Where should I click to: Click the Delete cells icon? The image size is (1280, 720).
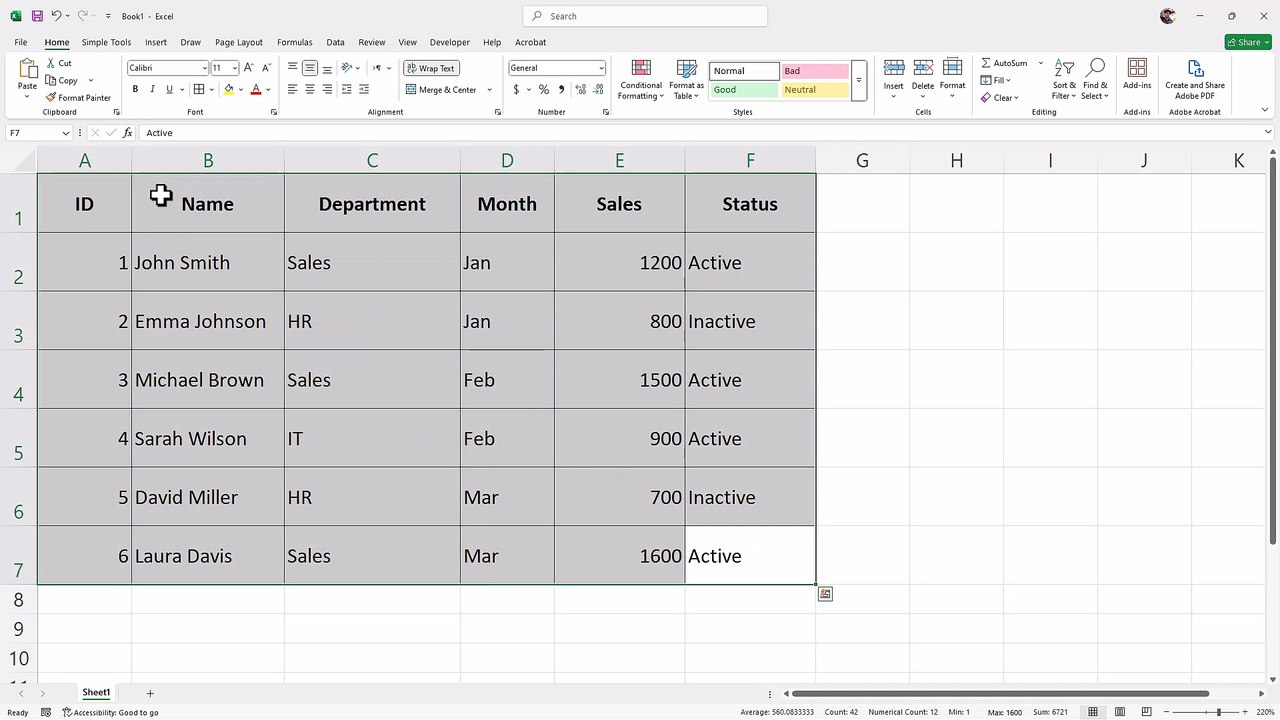coord(923,68)
